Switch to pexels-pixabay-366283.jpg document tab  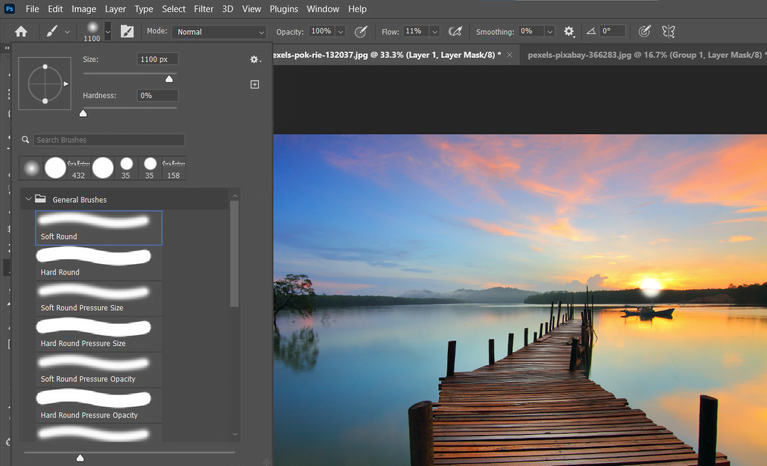pos(645,55)
